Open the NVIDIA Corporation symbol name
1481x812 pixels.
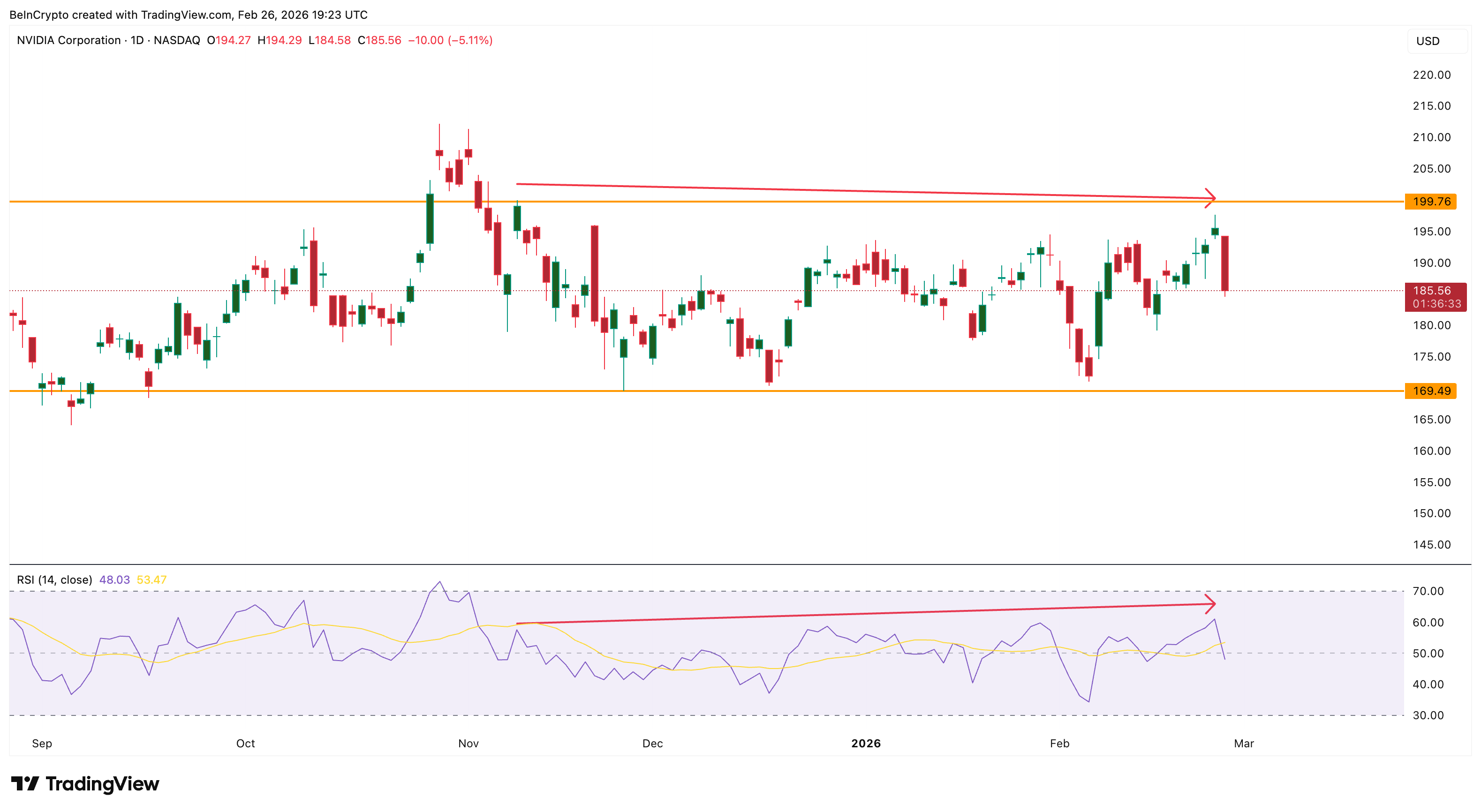point(68,40)
